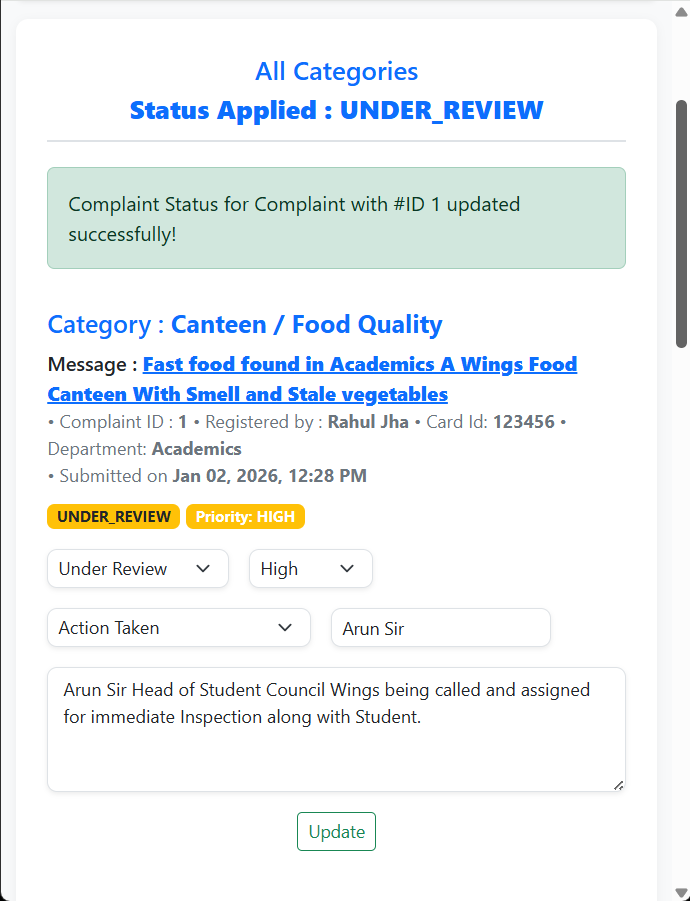Click the textarea resize handle corner
690x901 pixels.
click(619, 785)
